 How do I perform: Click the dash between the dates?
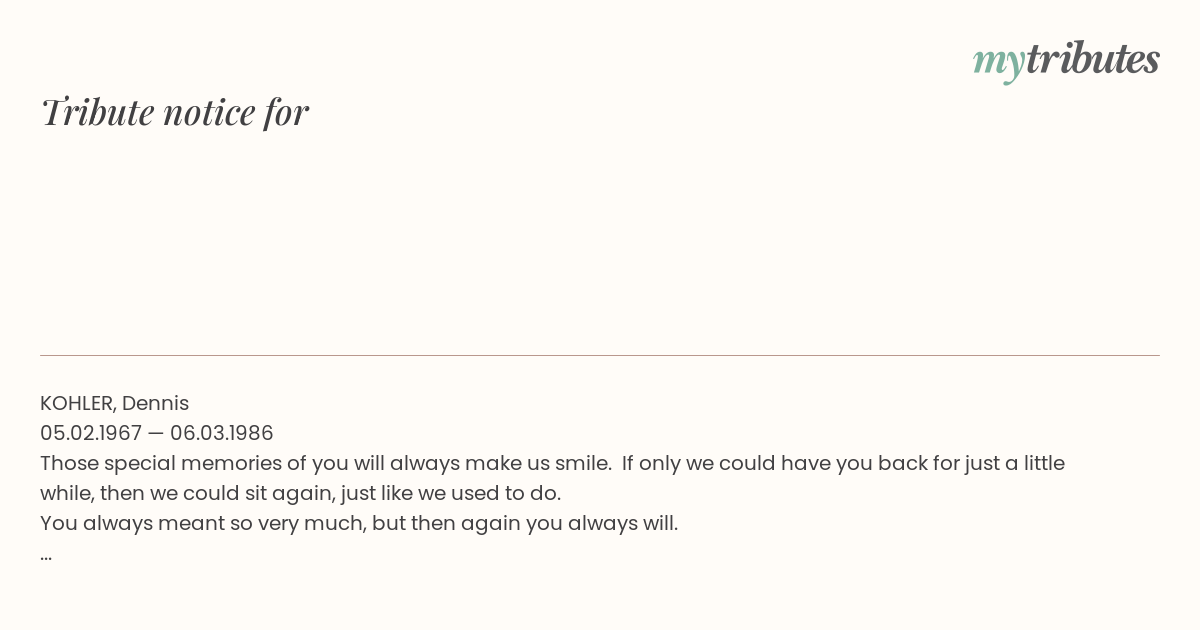(156, 434)
